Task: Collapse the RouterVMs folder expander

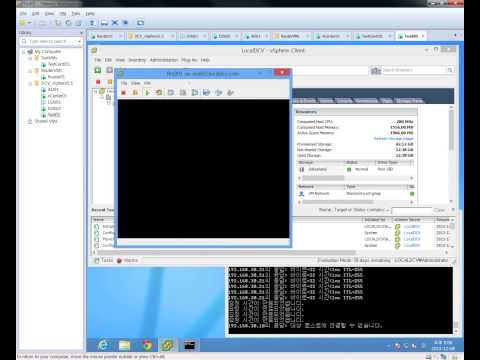Action: (x=30, y=70)
